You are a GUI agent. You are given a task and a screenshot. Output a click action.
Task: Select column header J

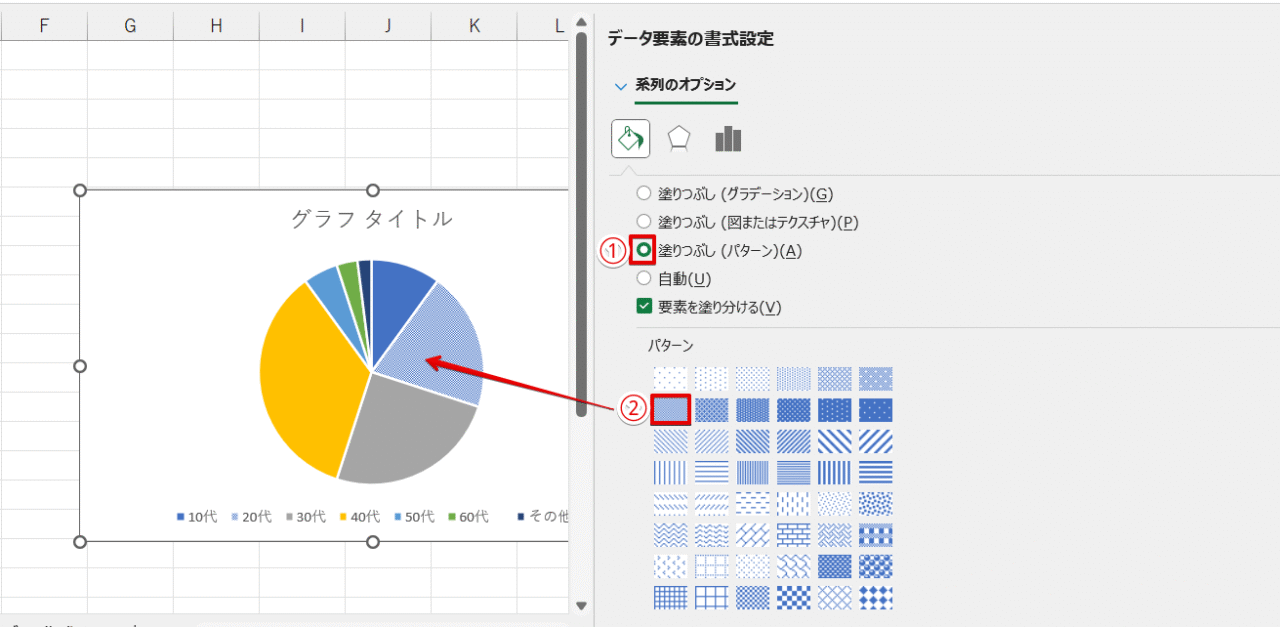point(387,26)
